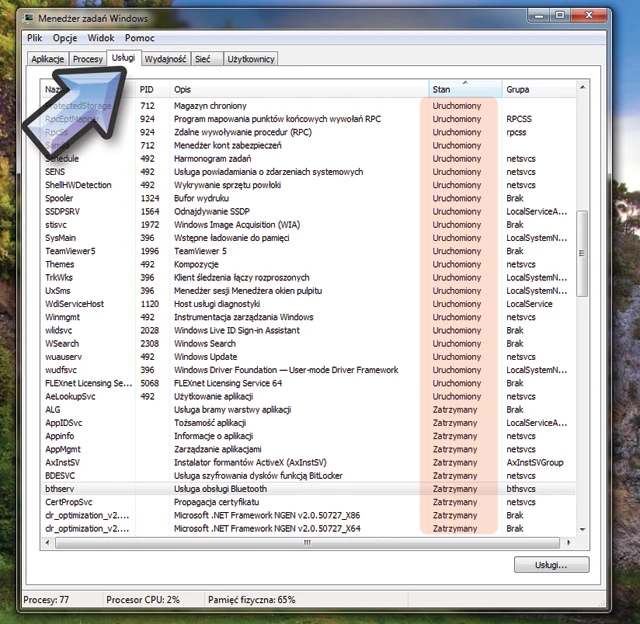Screen dimensions: 640x624
Task: Select the TeamViewer5 service row
Action: click(308, 251)
